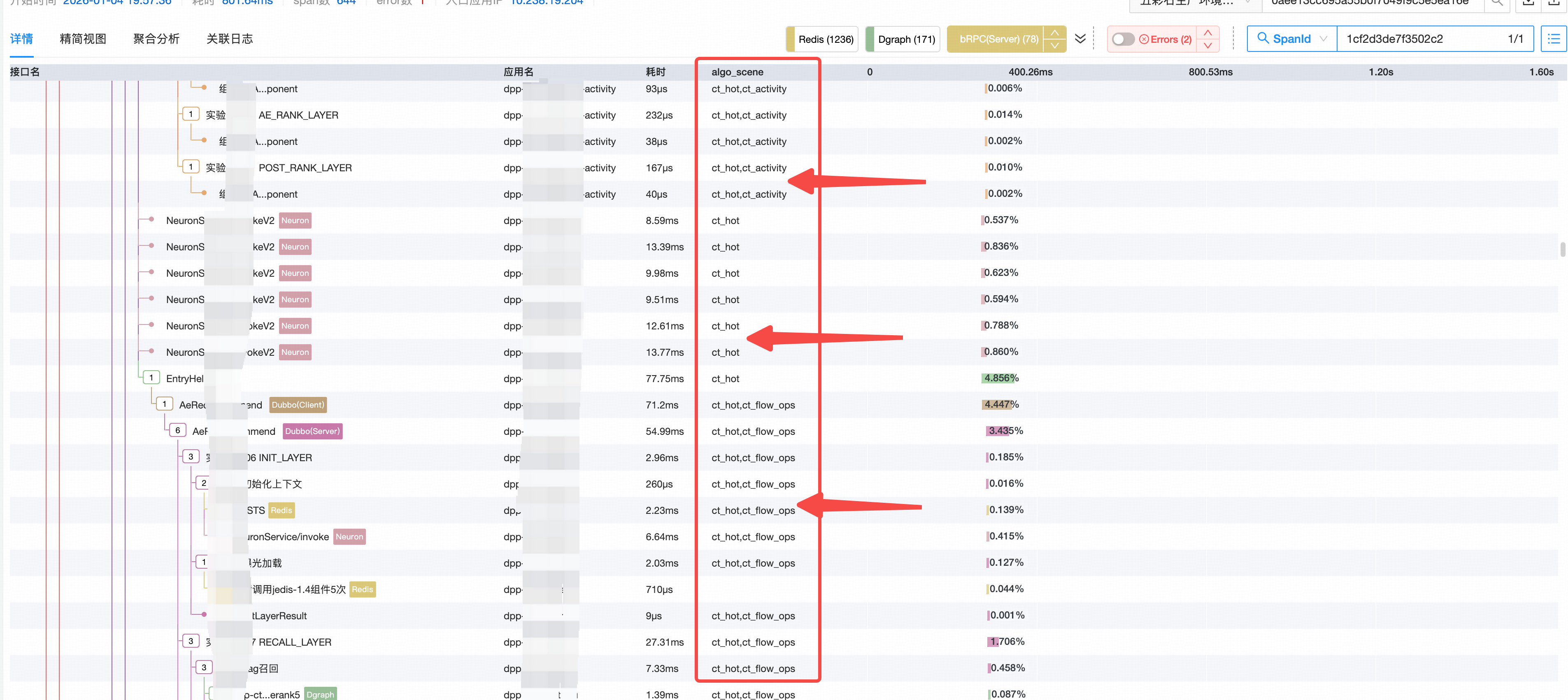The height and width of the screenshot is (700, 1568).
Task: Expand more span type filters double-chevron
Action: [x=1080, y=39]
